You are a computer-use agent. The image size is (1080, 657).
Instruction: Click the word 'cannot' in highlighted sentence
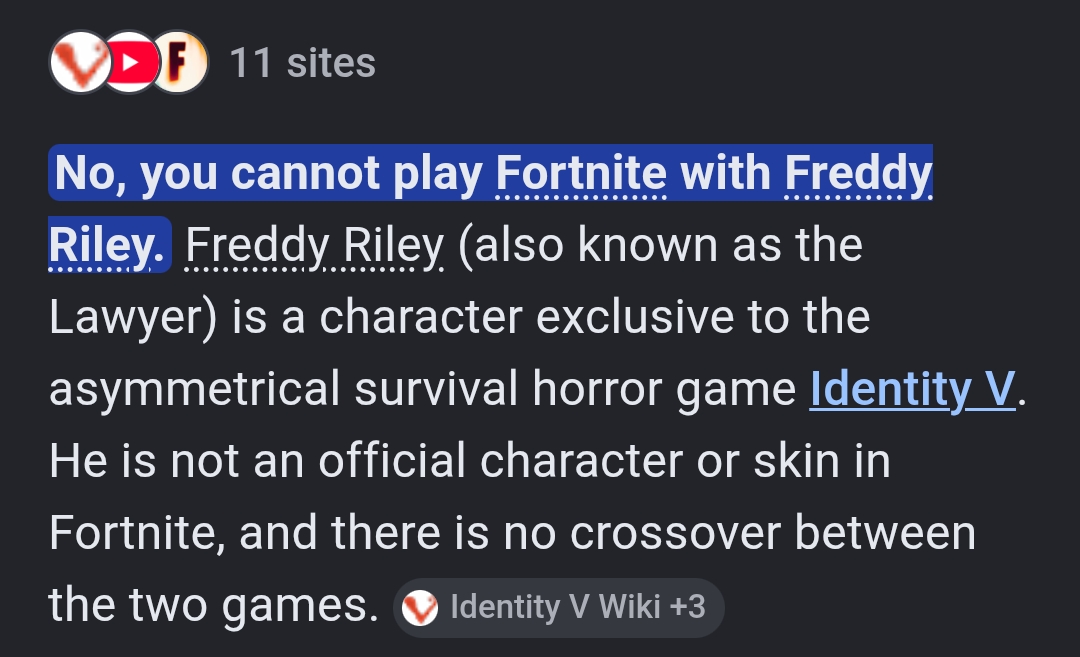point(305,172)
